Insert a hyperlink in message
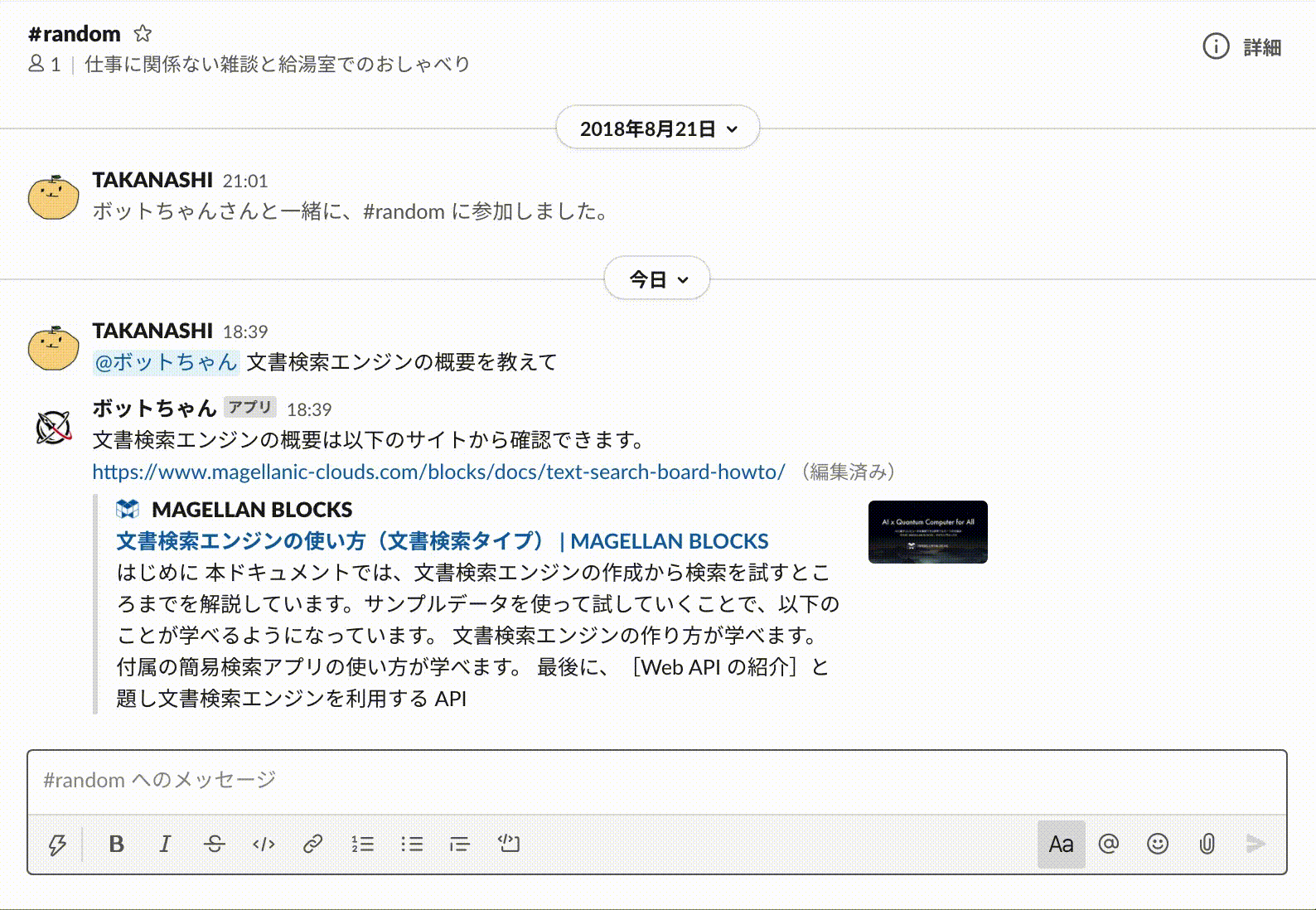 coord(312,844)
